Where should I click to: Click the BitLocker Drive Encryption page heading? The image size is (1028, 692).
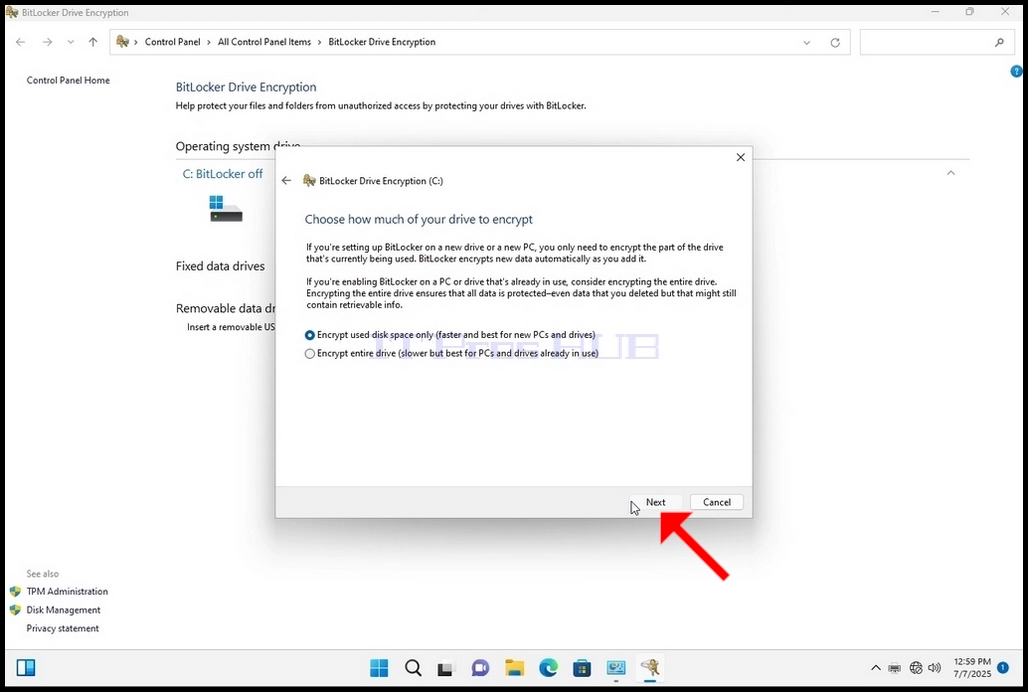coord(246,87)
